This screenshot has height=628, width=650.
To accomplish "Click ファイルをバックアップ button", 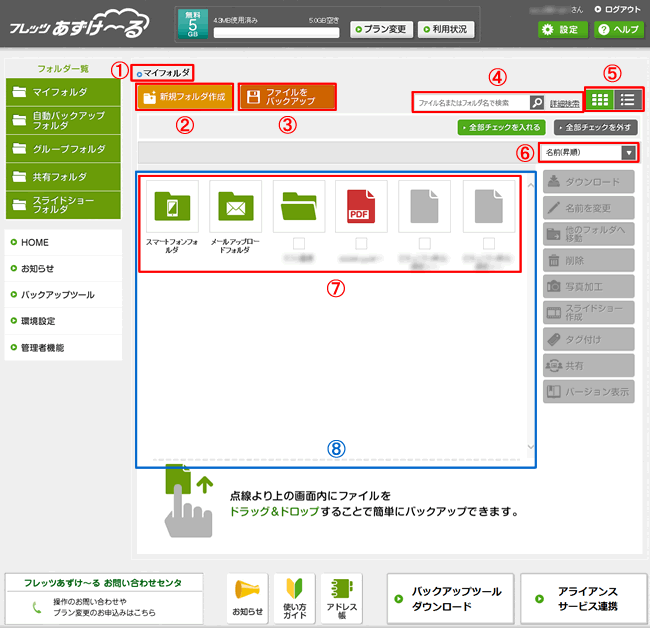I will point(287,97).
